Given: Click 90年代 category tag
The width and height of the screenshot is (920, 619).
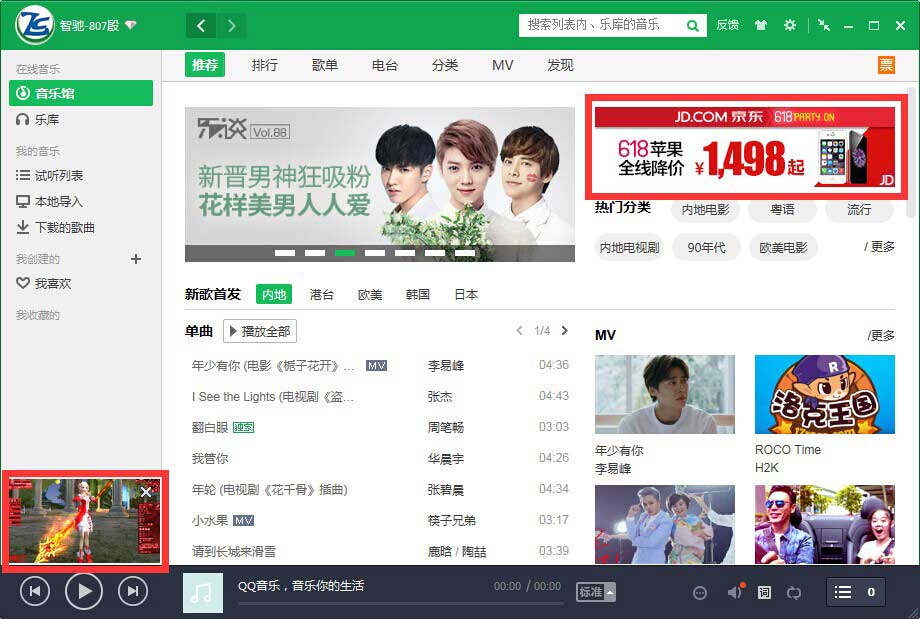Looking at the screenshot, I should pos(706,248).
